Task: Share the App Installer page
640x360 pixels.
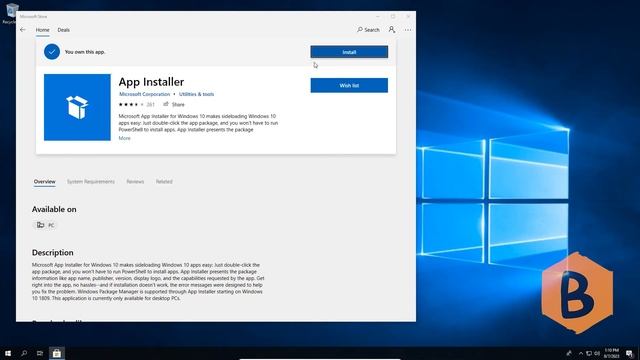Action: (x=174, y=104)
